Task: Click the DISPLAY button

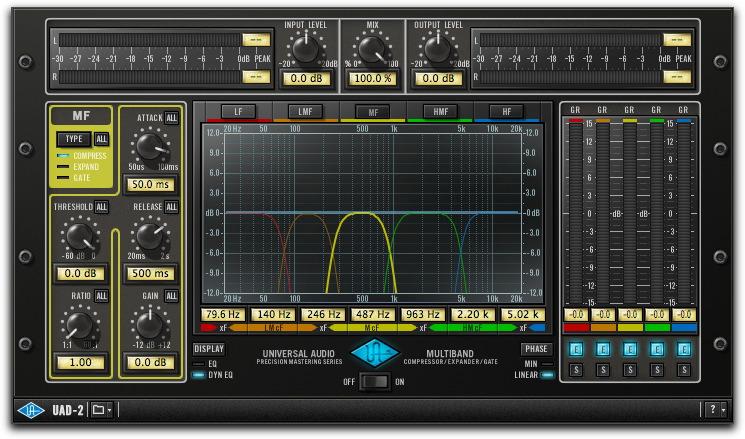Action: click(x=209, y=349)
